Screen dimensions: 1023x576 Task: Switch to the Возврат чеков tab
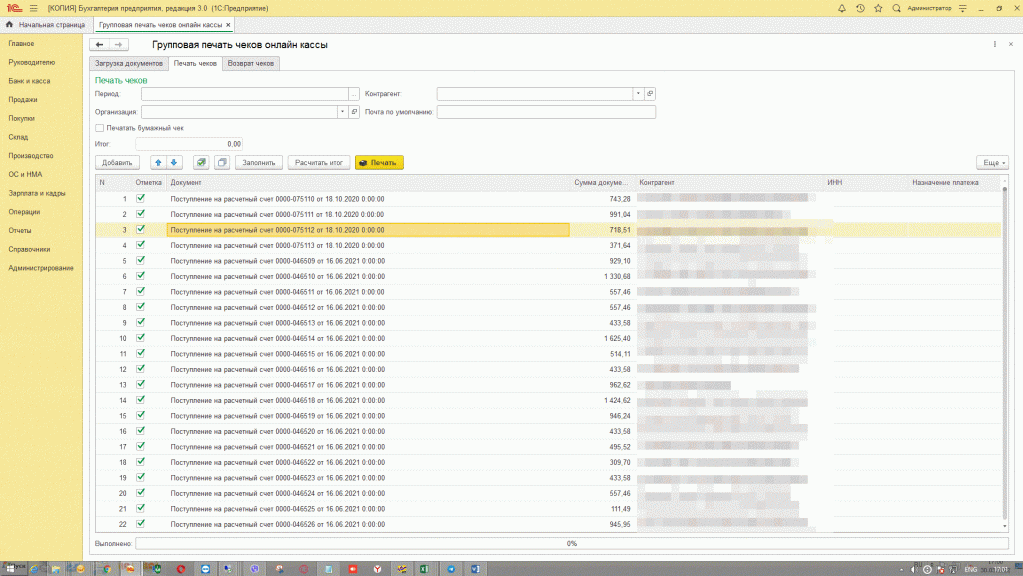(251, 63)
